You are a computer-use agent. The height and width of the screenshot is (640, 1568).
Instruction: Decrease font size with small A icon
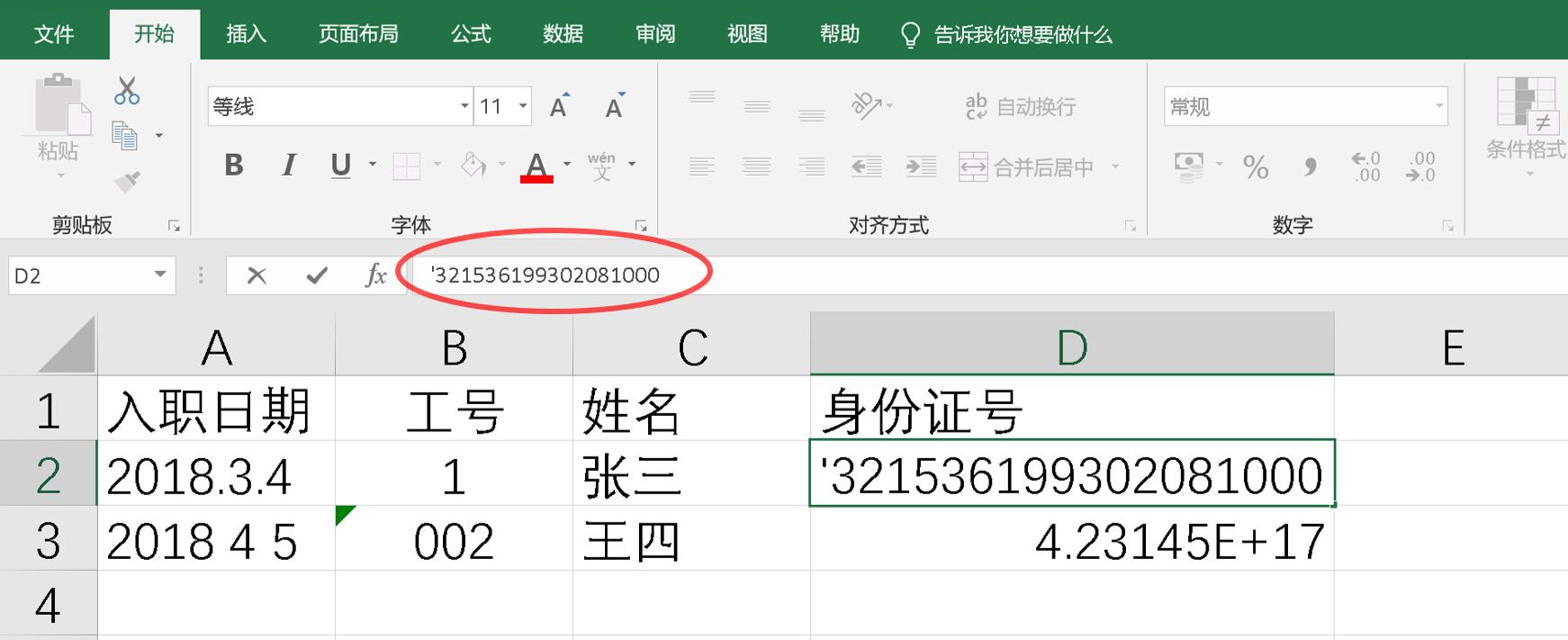[x=615, y=106]
